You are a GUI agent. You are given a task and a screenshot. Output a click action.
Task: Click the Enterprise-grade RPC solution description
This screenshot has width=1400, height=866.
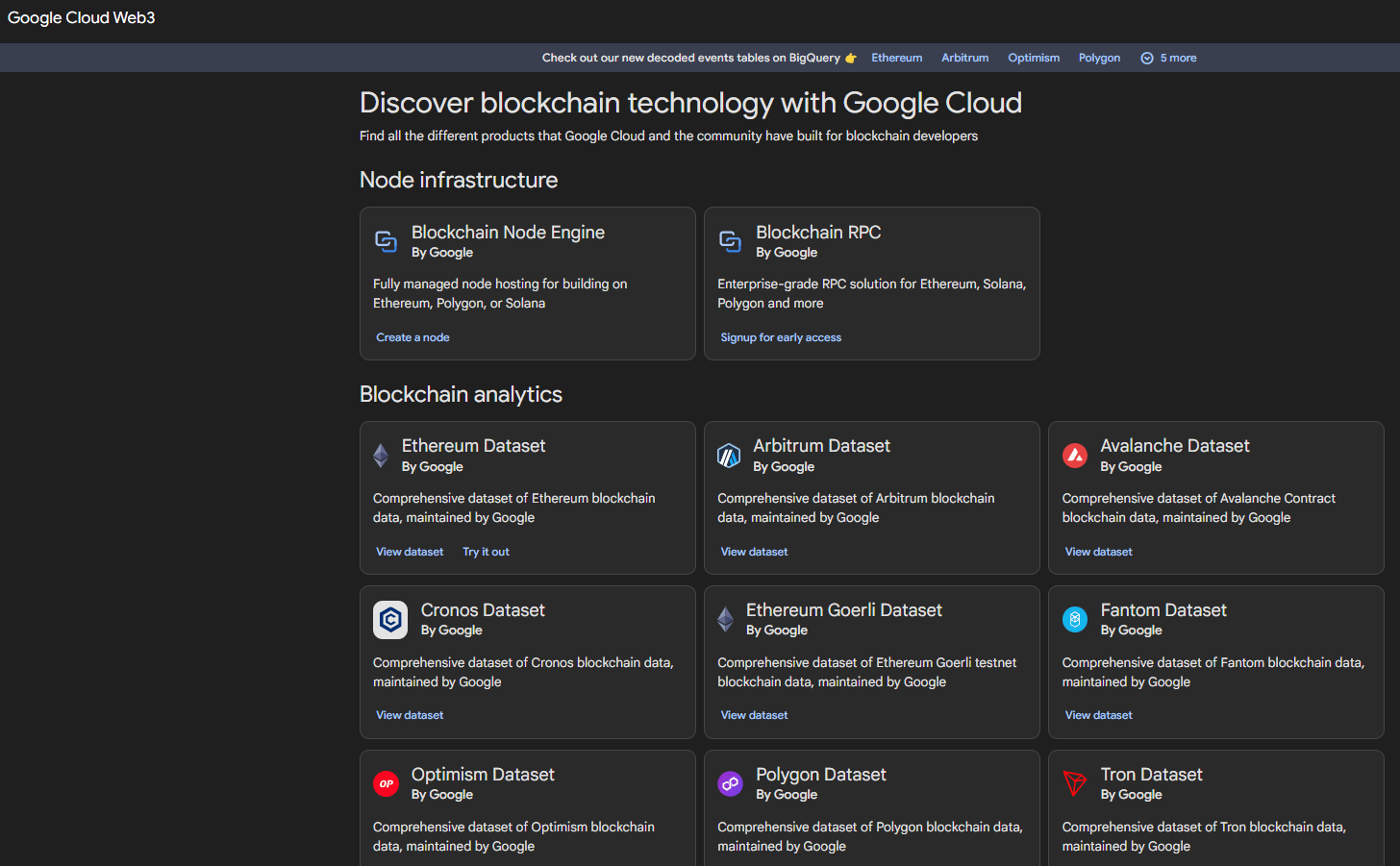[871, 293]
